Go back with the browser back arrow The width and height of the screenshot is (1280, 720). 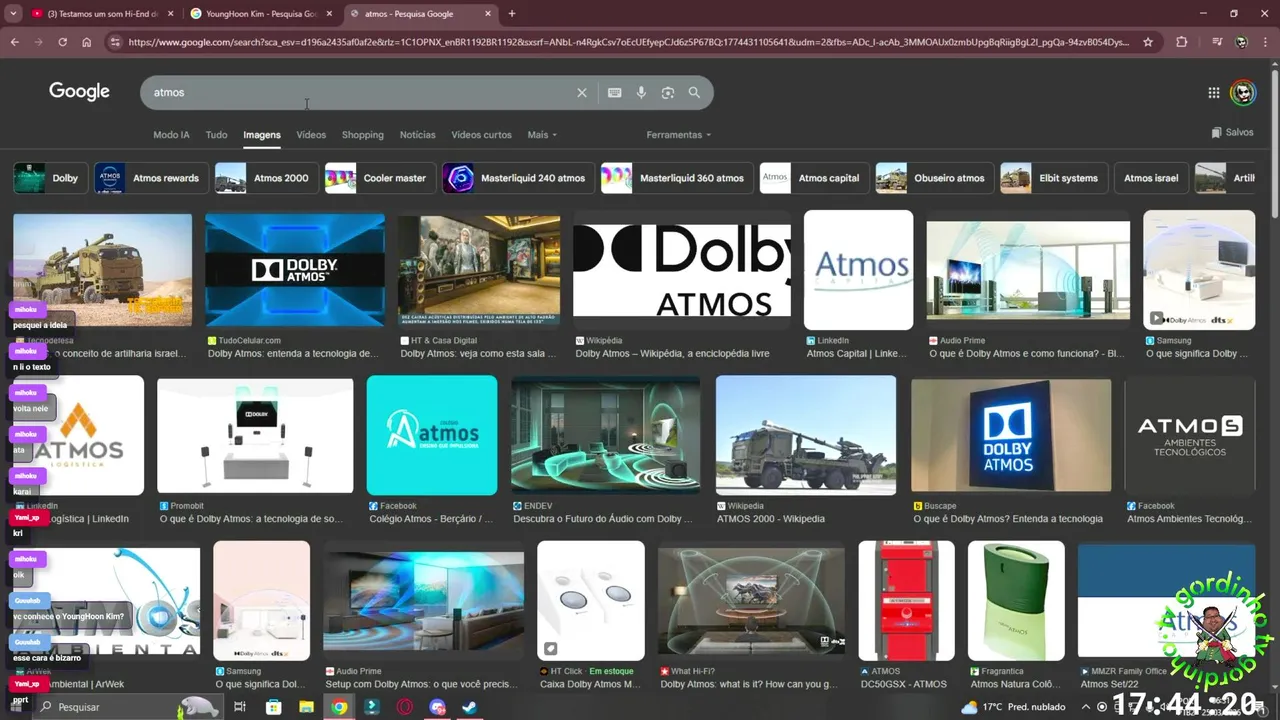14,42
